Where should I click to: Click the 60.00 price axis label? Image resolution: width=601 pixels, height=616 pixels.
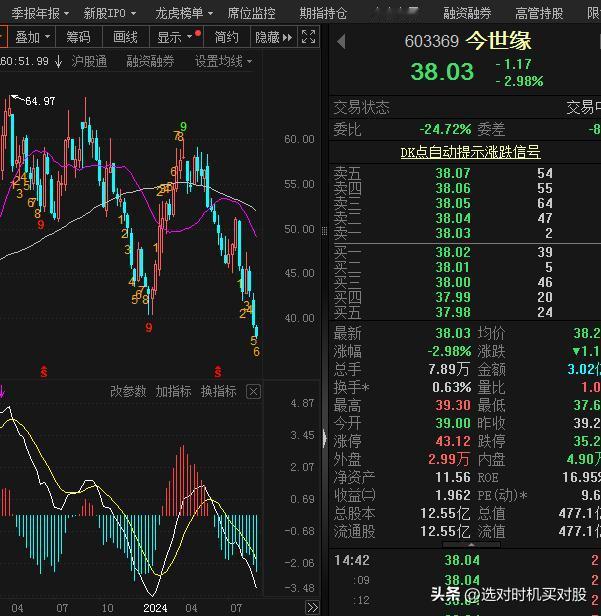click(299, 139)
